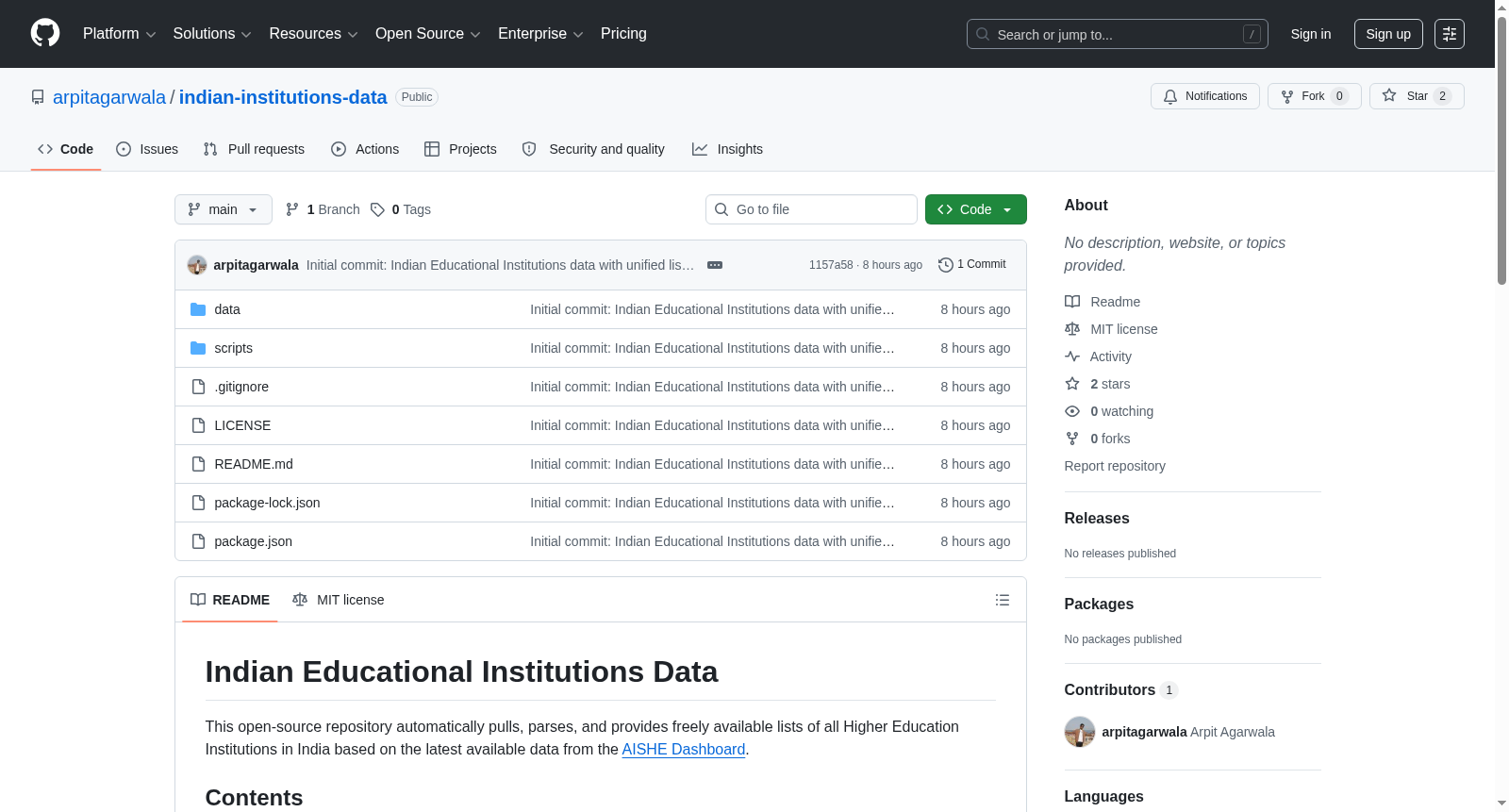The height and width of the screenshot is (812, 1509).
Task: Open the main branch selector dropdown
Action: coord(224,209)
